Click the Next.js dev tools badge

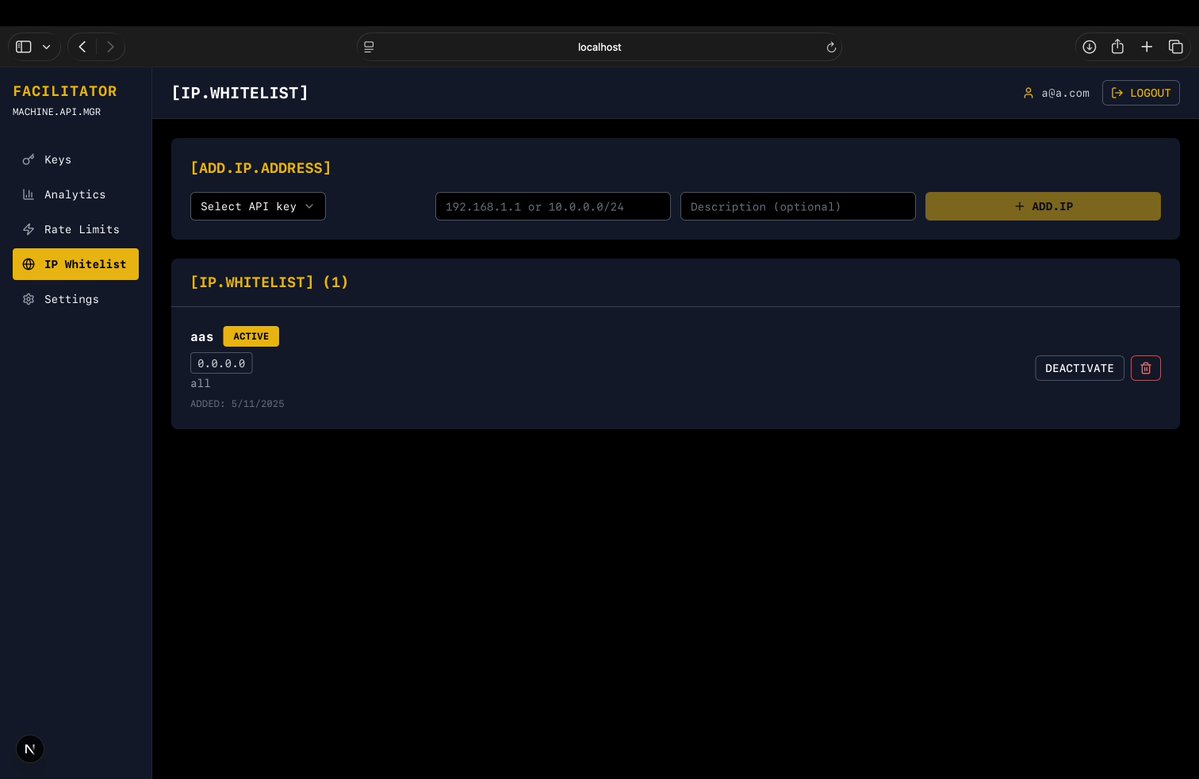coord(30,749)
